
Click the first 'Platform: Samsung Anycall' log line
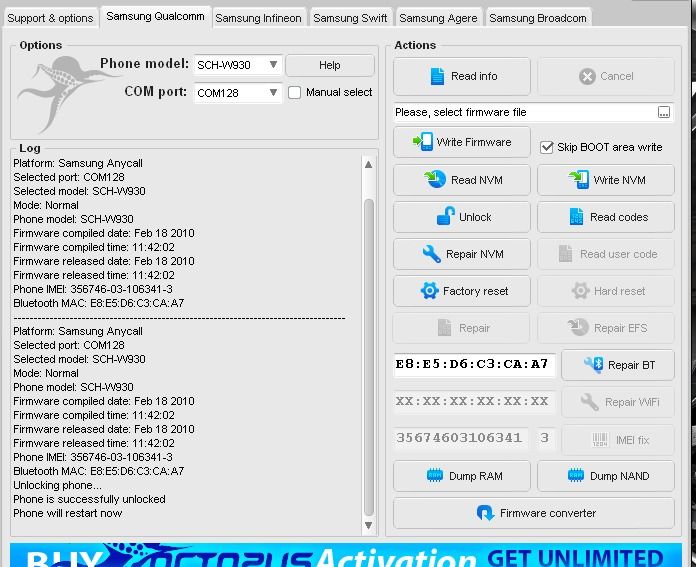[x=78, y=163]
